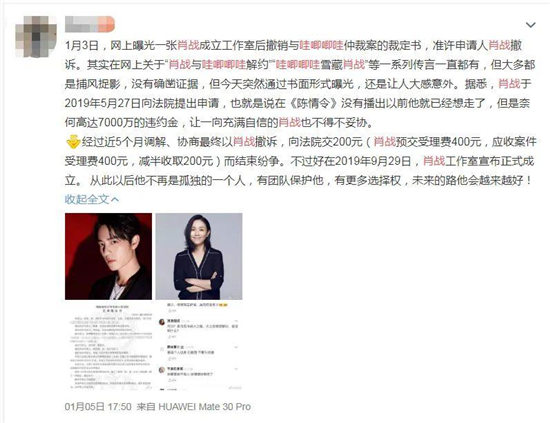The height and width of the screenshot is (423, 550).
Task: Click 肖战 keyword after 准许申请人
Action: click(499, 45)
